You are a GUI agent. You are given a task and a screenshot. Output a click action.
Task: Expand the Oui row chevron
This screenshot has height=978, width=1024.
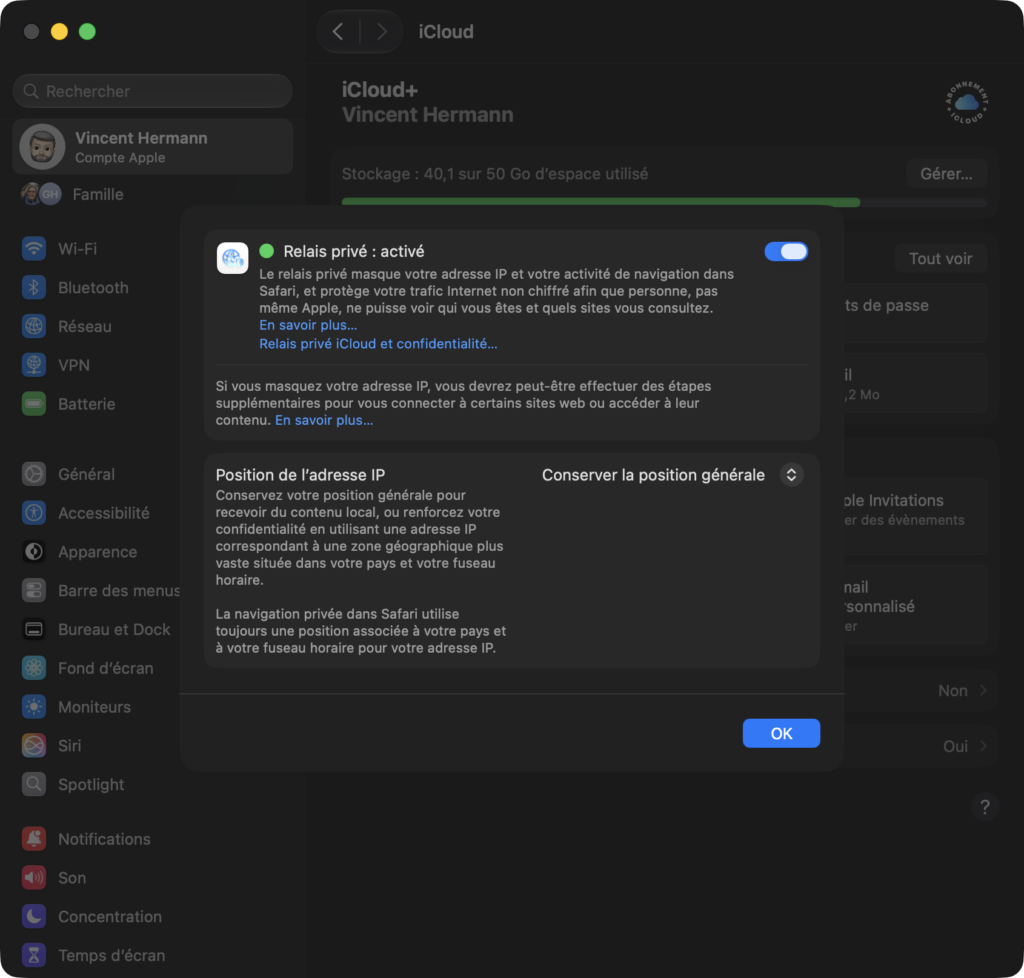click(x=984, y=746)
